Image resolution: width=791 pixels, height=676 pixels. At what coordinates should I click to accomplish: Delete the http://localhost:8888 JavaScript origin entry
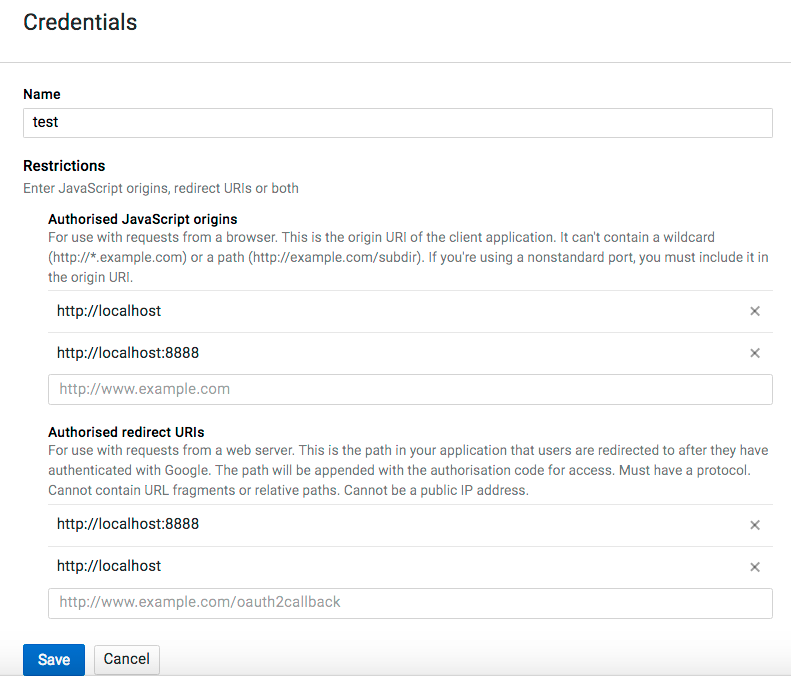pyautogui.click(x=755, y=353)
